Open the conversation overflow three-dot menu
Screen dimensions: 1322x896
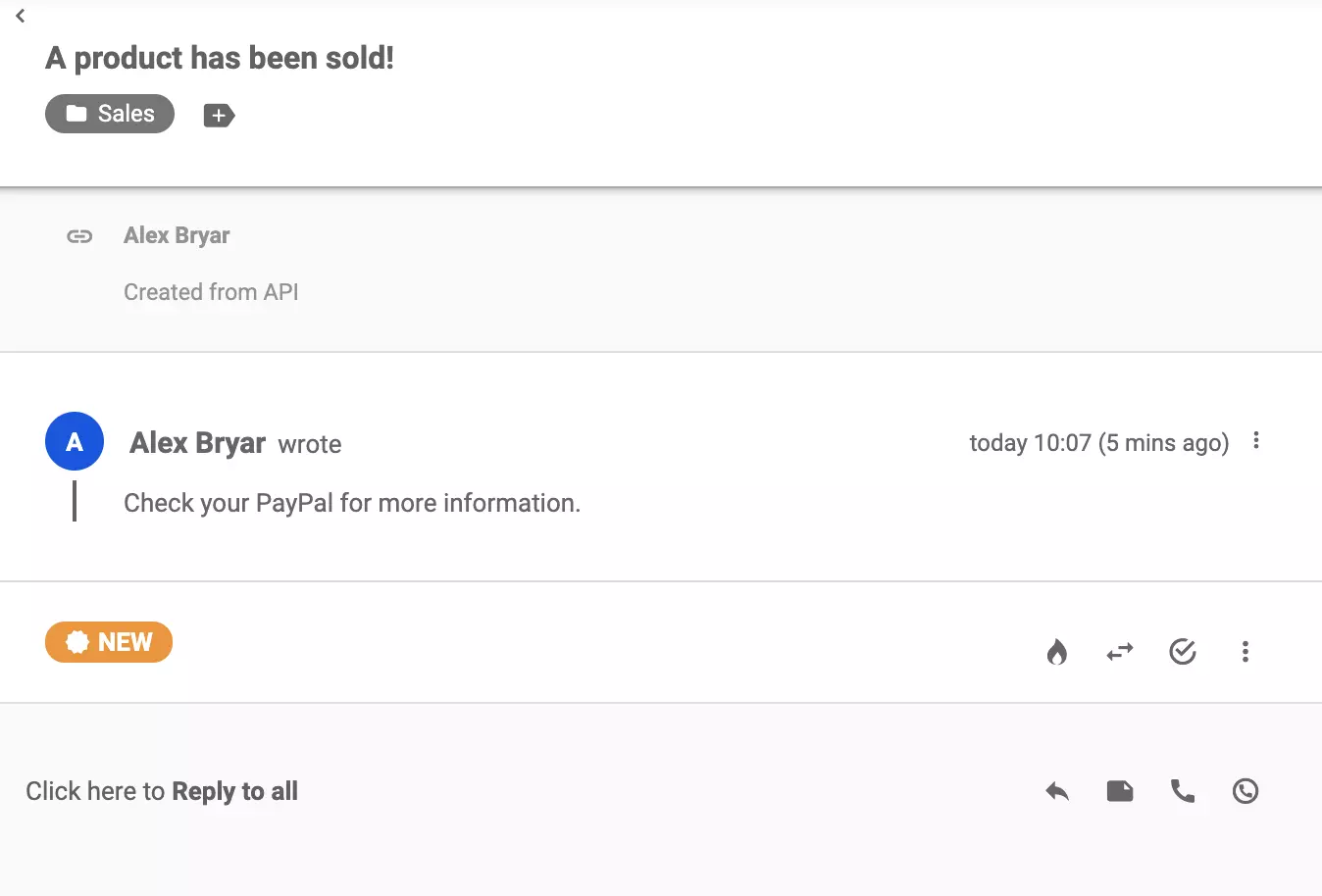coord(1246,651)
